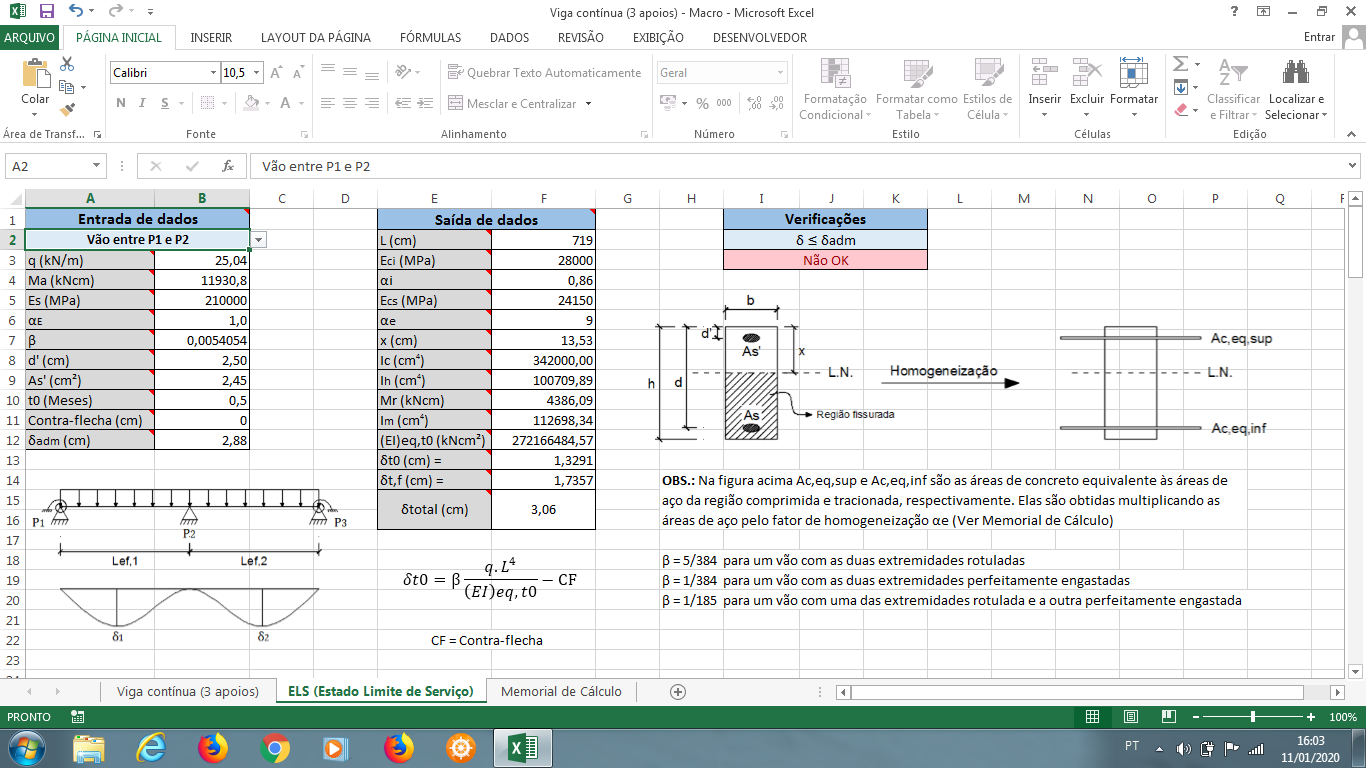The width and height of the screenshot is (1366, 768).
Task: Toggle italic formatting with I button
Action: coord(143,103)
